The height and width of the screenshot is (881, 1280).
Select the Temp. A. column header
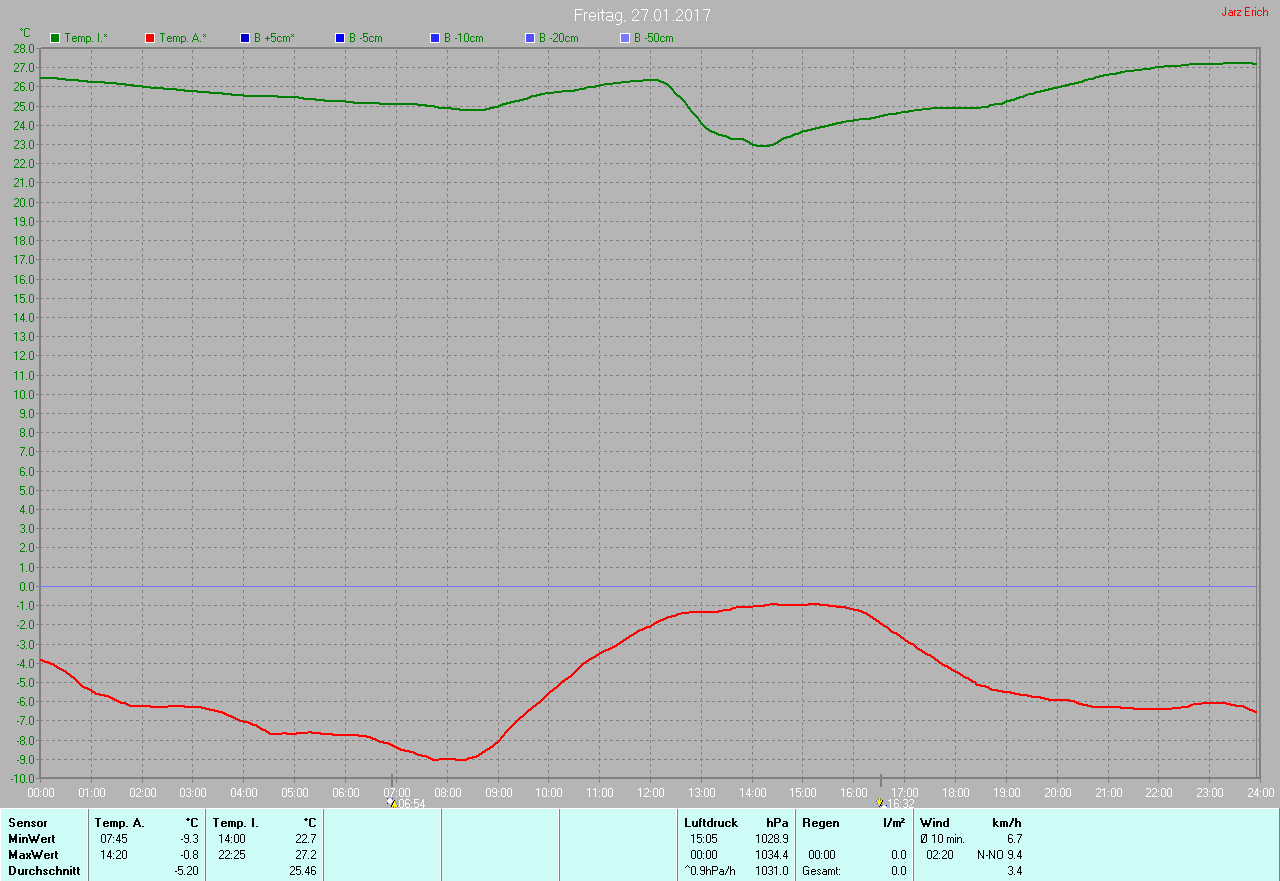point(119,823)
